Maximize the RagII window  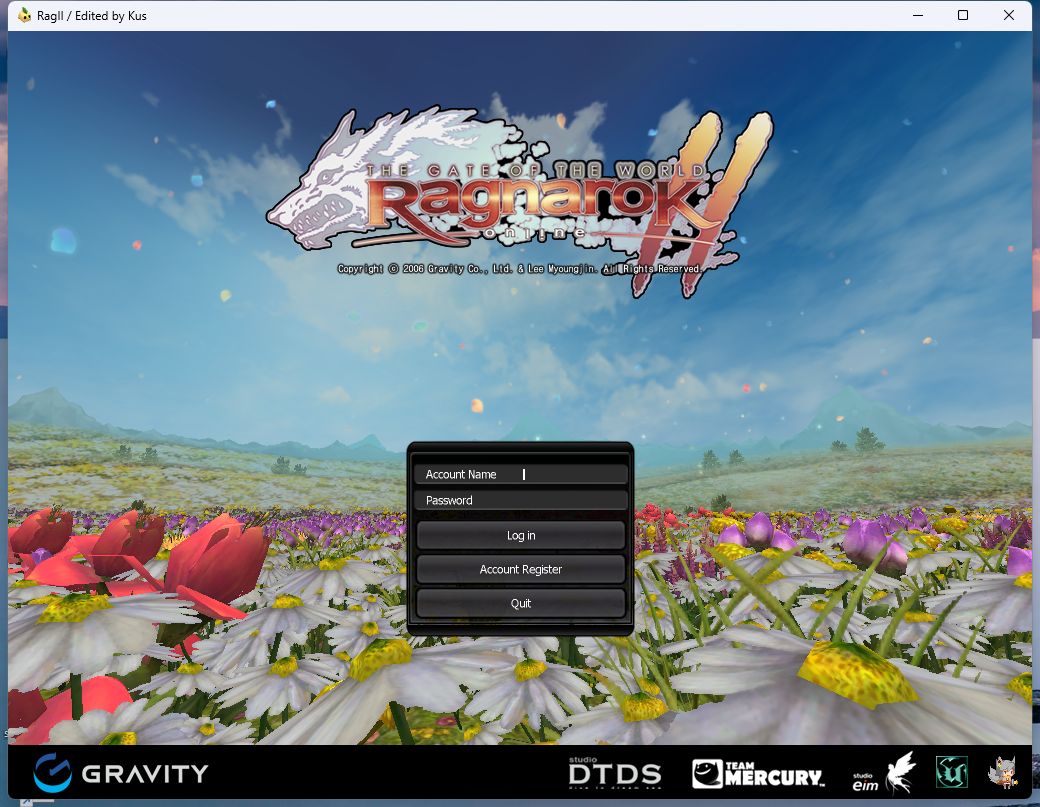(963, 15)
